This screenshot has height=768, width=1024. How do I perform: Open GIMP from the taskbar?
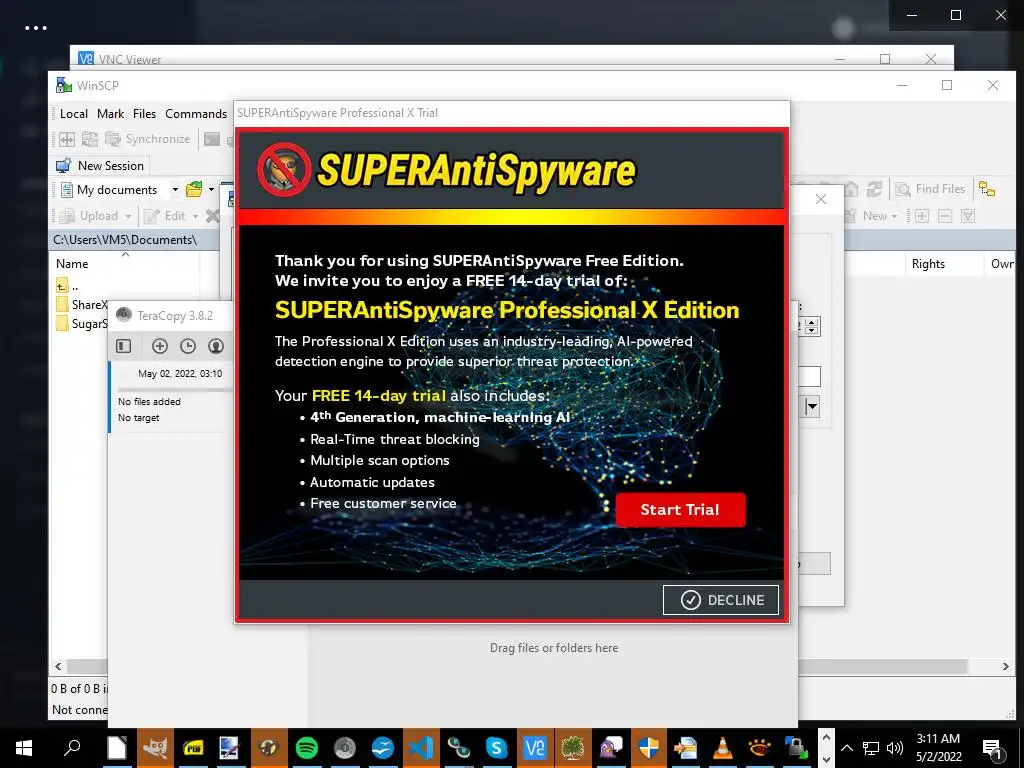pyautogui.click(x=155, y=748)
